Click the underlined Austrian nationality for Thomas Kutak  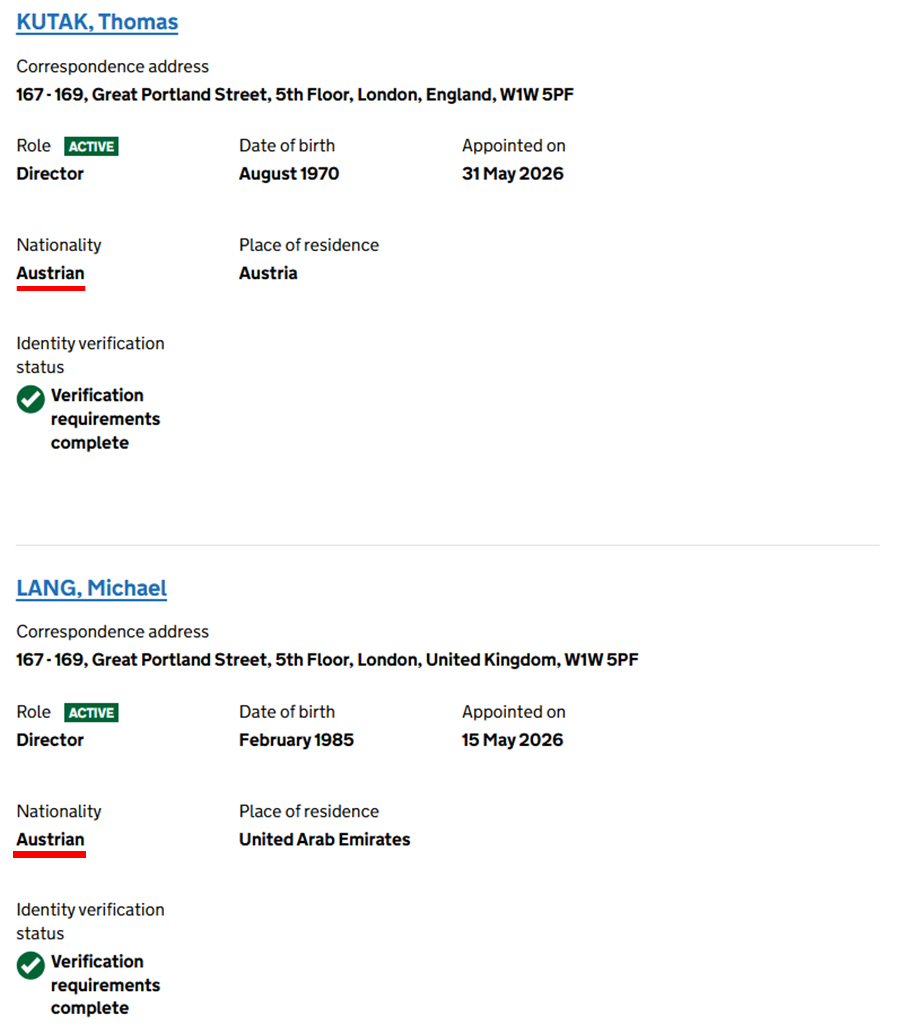coord(51,273)
